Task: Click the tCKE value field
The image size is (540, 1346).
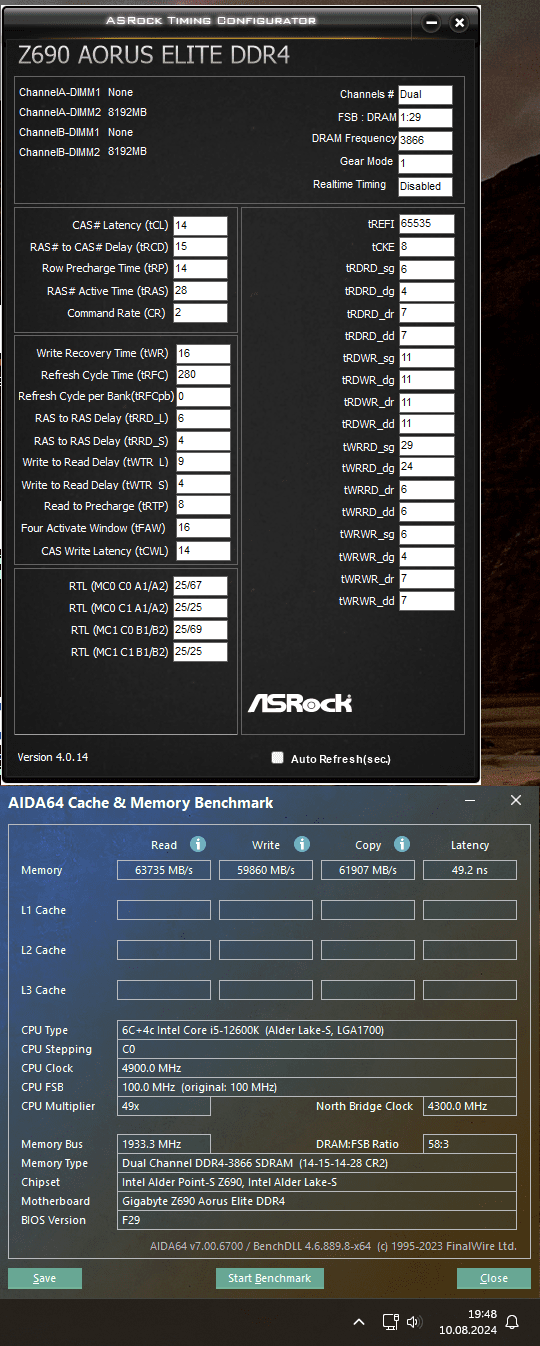Action: pyautogui.click(x=427, y=246)
